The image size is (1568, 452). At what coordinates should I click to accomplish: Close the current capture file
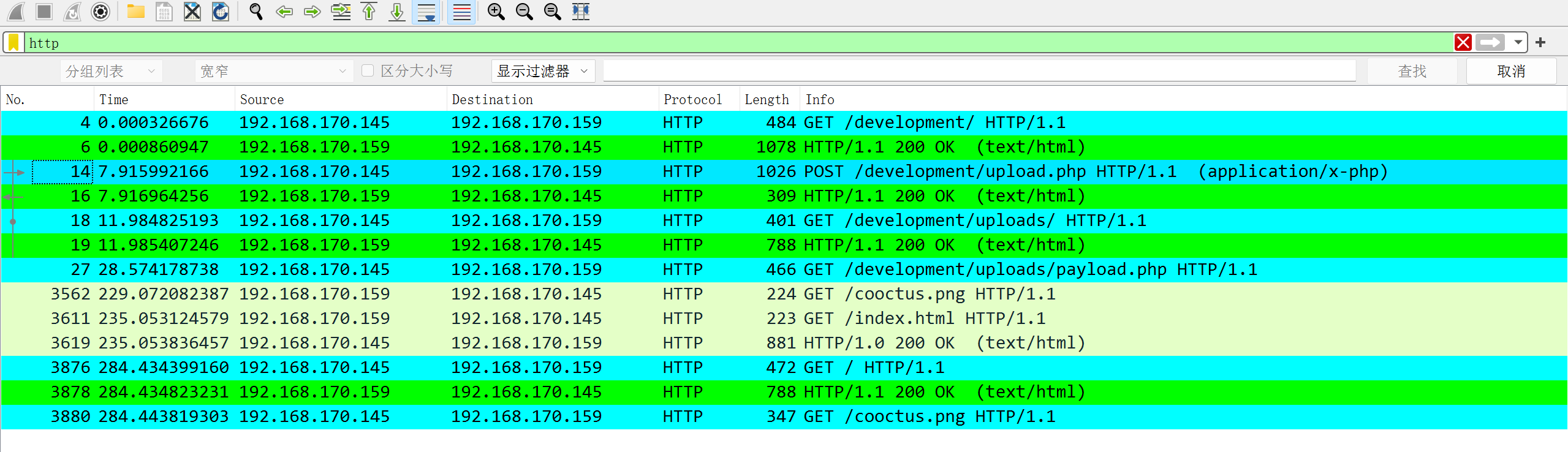point(192,11)
